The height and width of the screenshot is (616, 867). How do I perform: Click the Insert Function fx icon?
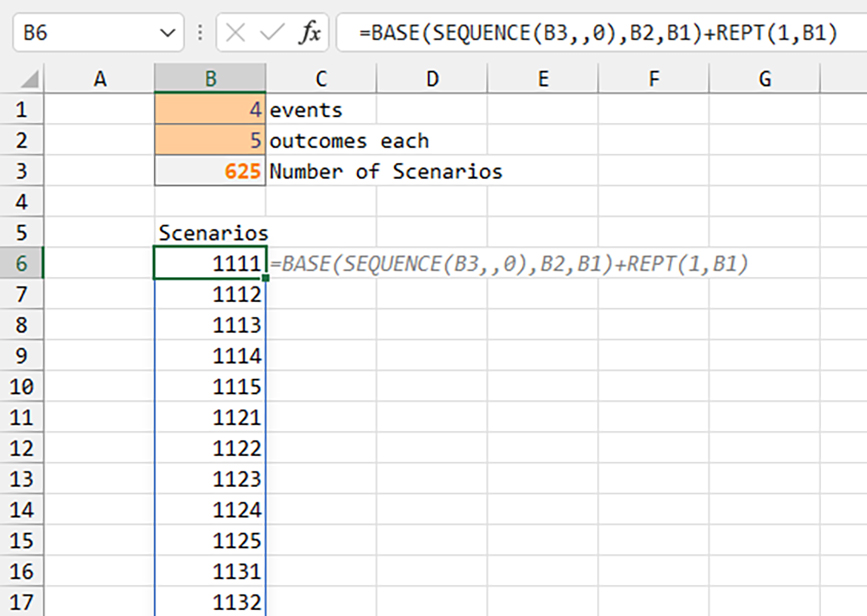(x=310, y=31)
